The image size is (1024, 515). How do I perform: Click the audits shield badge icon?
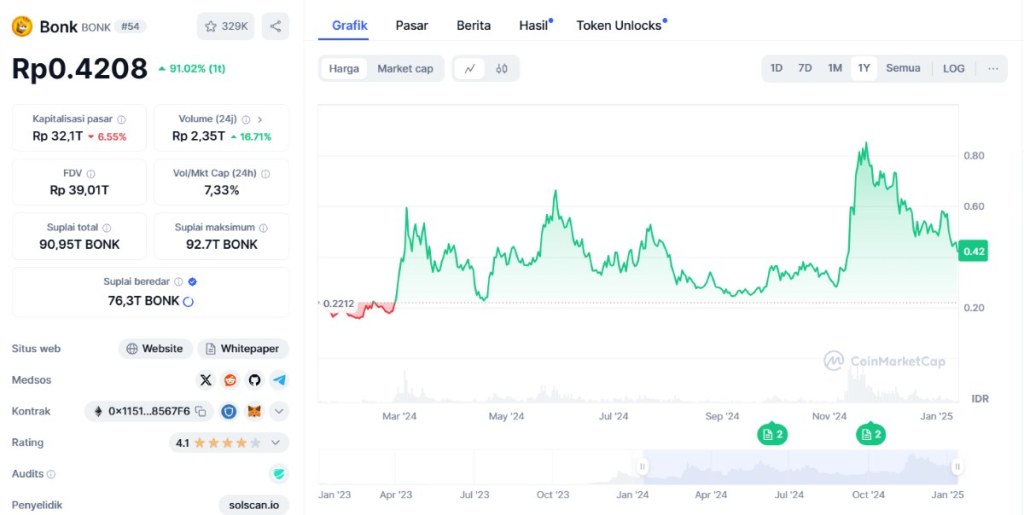[x=279, y=474]
